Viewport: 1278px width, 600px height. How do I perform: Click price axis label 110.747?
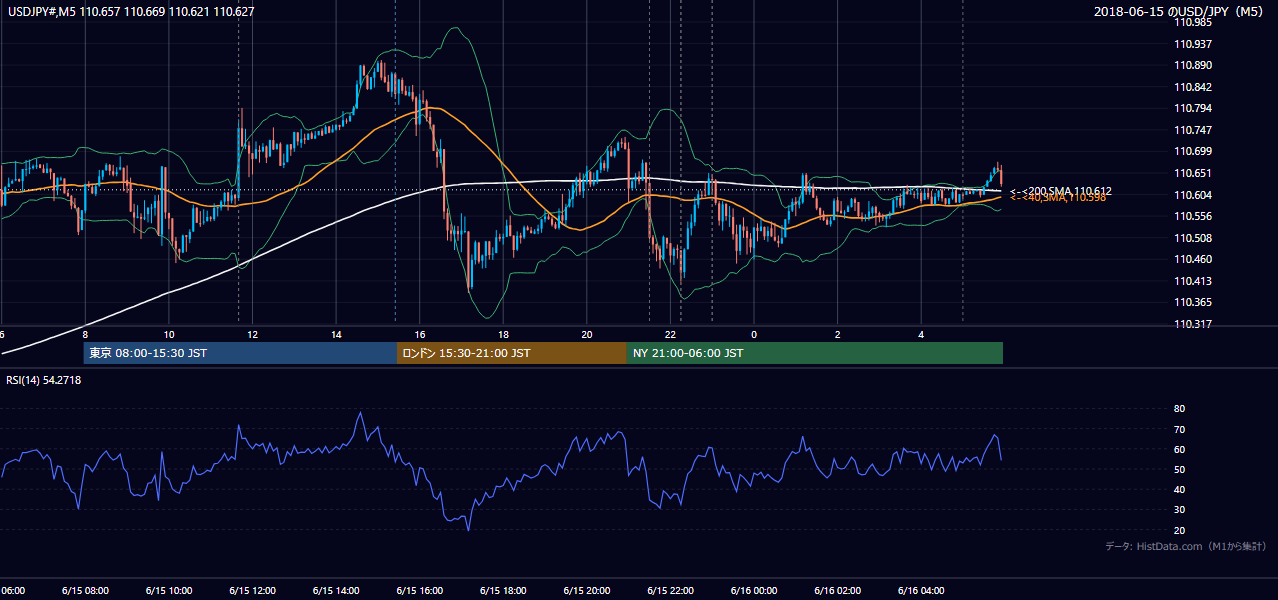(x=1192, y=130)
